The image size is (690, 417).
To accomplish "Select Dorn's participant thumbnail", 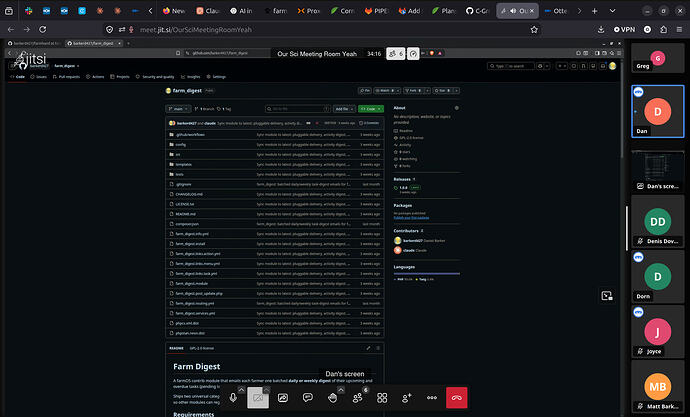I will [657, 276].
